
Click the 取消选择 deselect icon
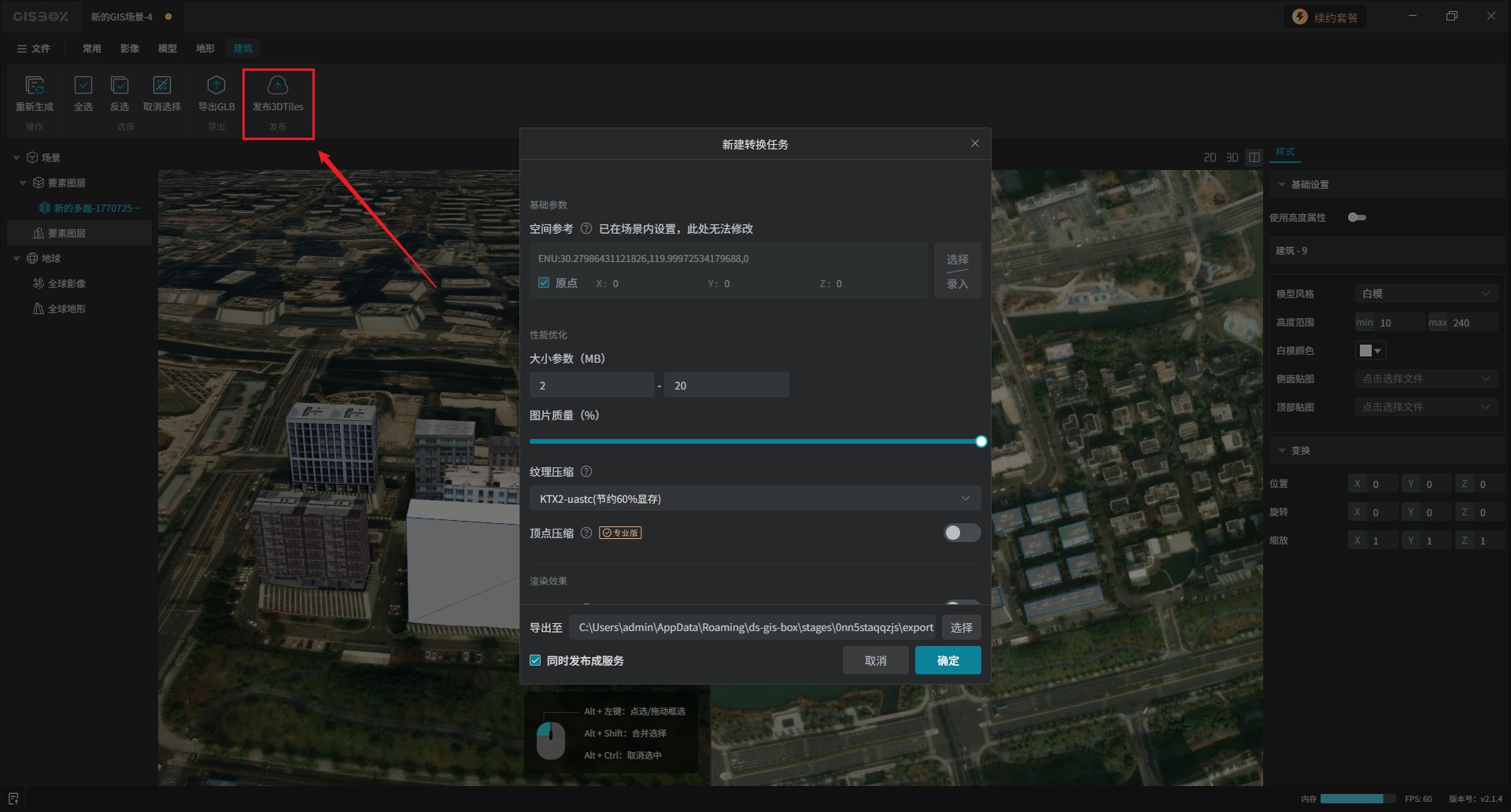(162, 86)
